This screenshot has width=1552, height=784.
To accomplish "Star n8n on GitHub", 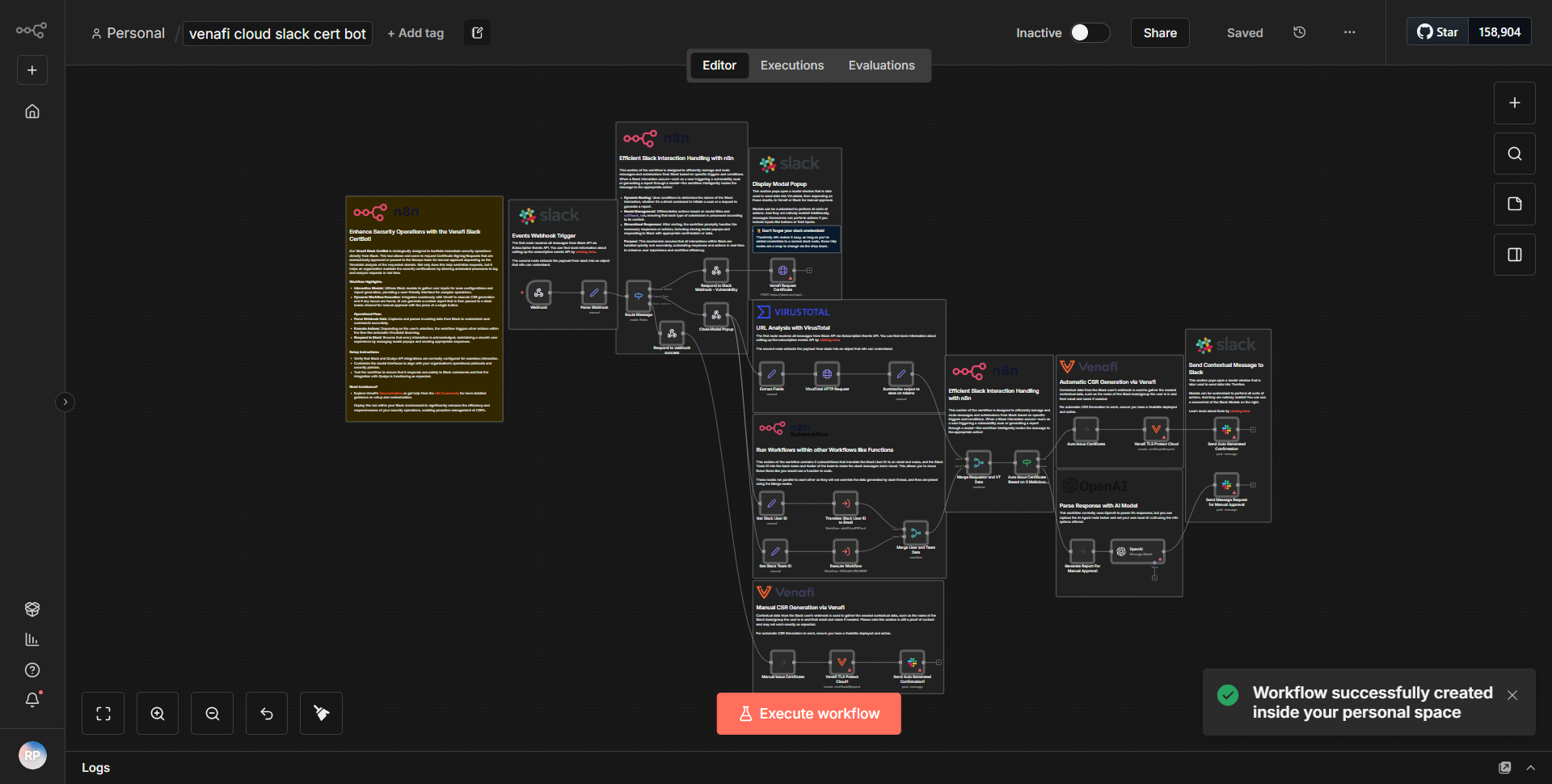I will (1437, 32).
